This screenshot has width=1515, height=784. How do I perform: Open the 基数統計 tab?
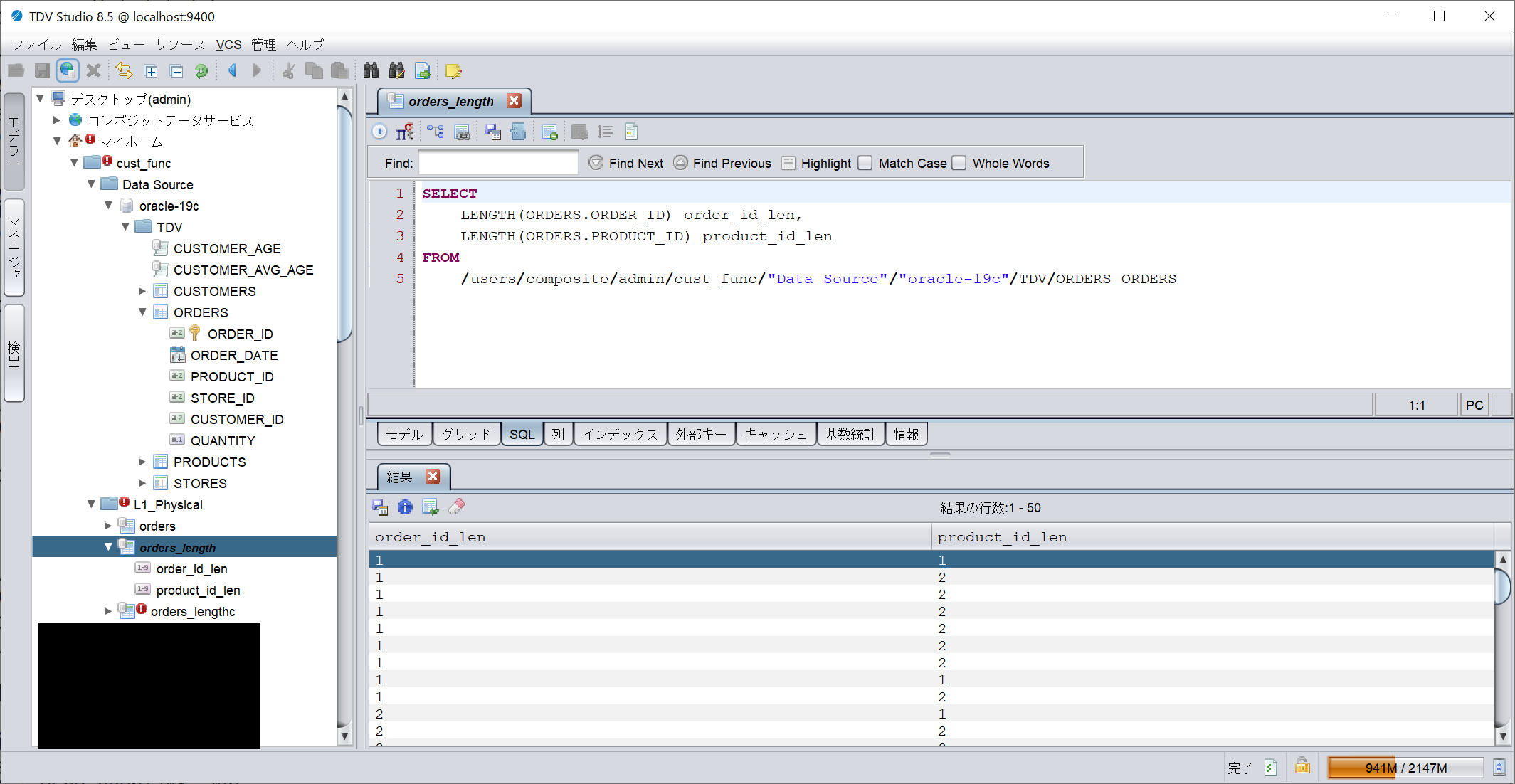click(850, 434)
